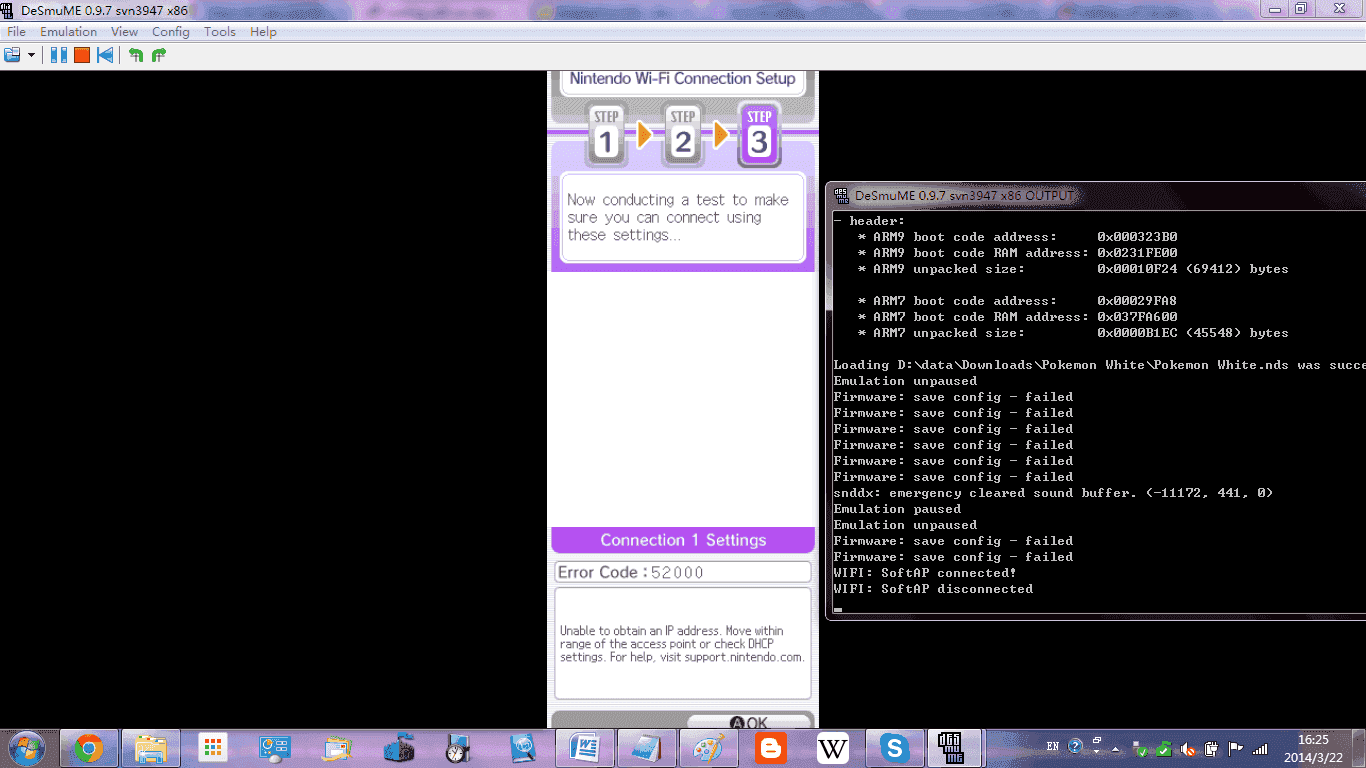Open the Blogger taskbar shortcut
This screenshot has height=768, width=1366.
(770, 748)
